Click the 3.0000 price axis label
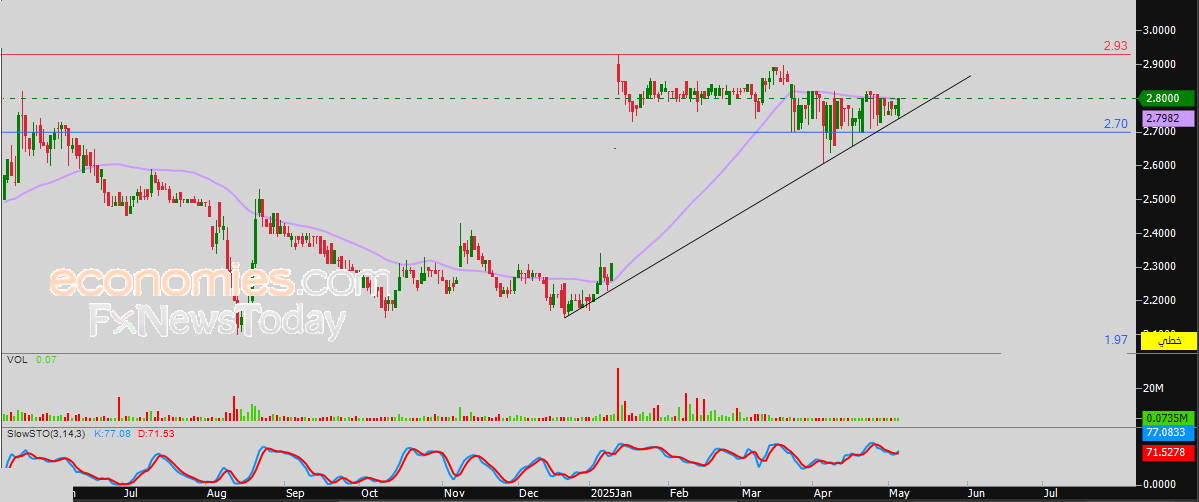Image resolution: width=1199 pixels, height=502 pixels. pyautogui.click(x=1160, y=31)
